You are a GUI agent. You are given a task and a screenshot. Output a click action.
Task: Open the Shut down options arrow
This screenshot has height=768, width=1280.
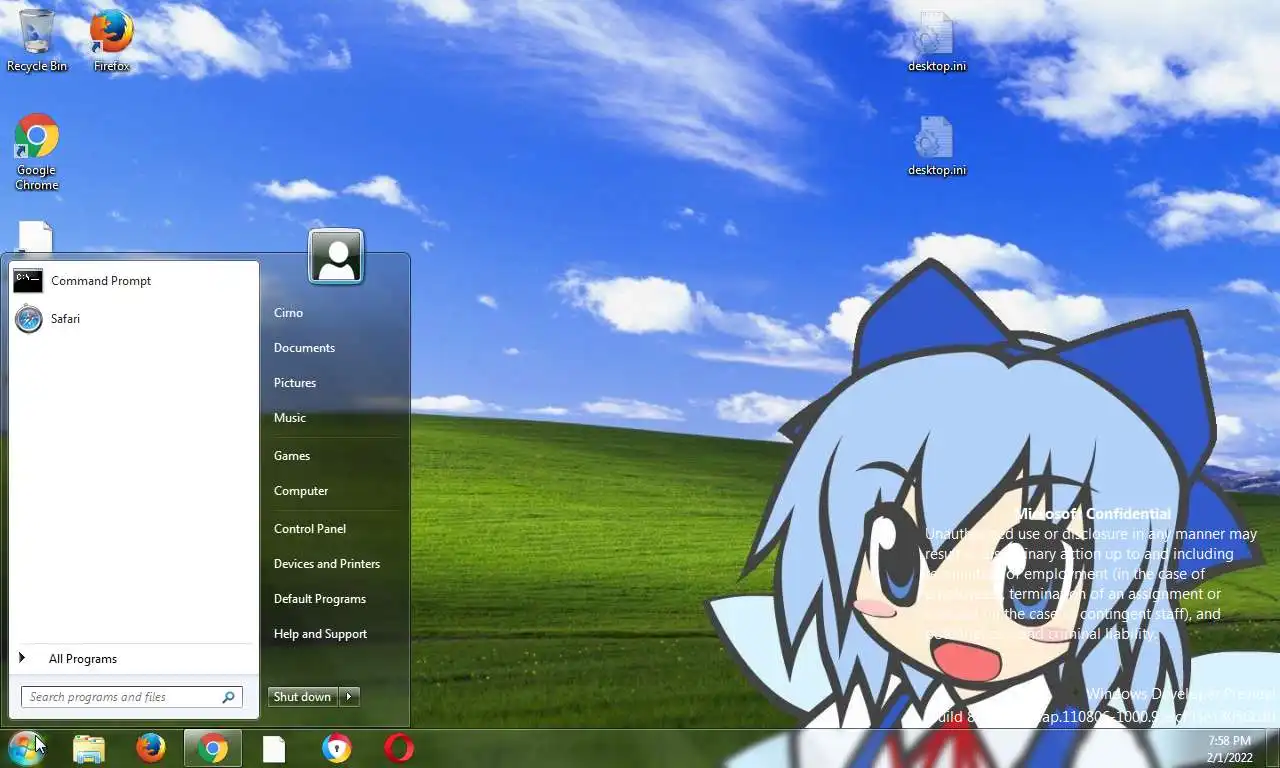[x=349, y=697]
